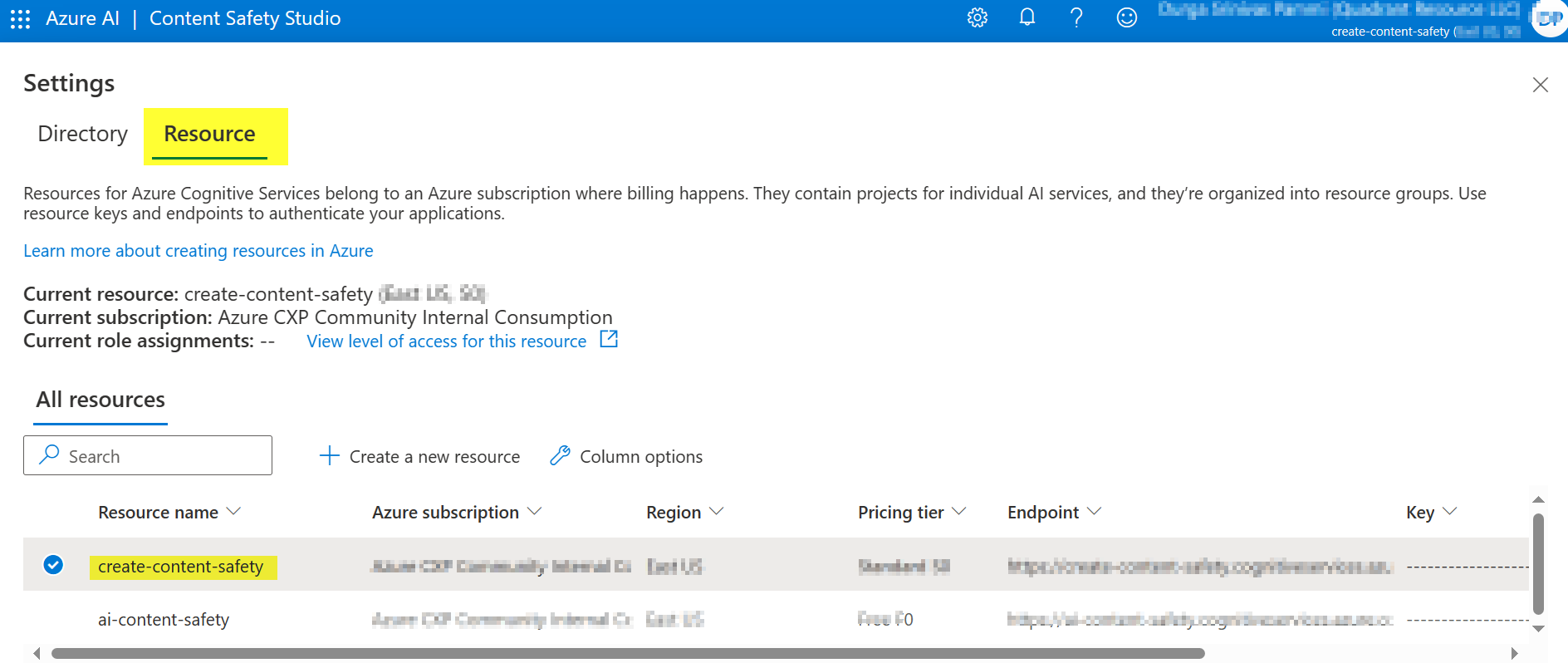This screenshot has height=663, width=1568.
Task: Select the All resources tab
Action: [100, 400]
